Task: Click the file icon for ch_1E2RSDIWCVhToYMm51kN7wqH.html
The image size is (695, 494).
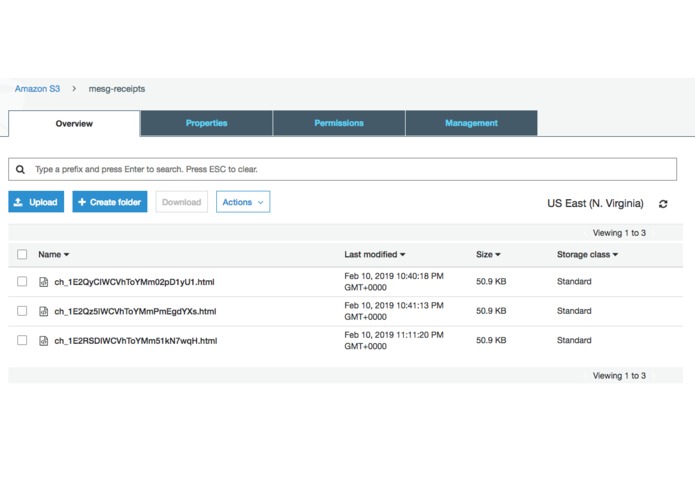Action: point(43,341)
